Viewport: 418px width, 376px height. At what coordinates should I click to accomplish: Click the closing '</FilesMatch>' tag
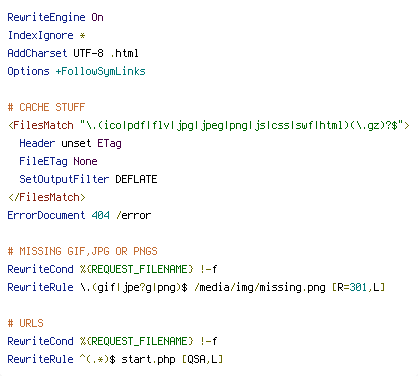pyautogui.click(x=47, y=197)
